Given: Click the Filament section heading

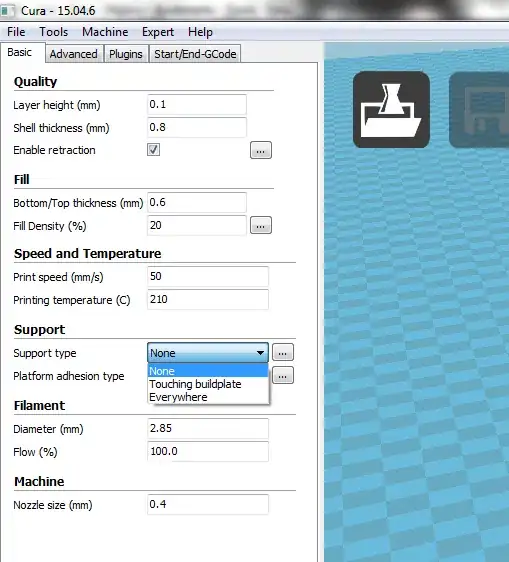Looking at the screenshot, I should 39,405.
